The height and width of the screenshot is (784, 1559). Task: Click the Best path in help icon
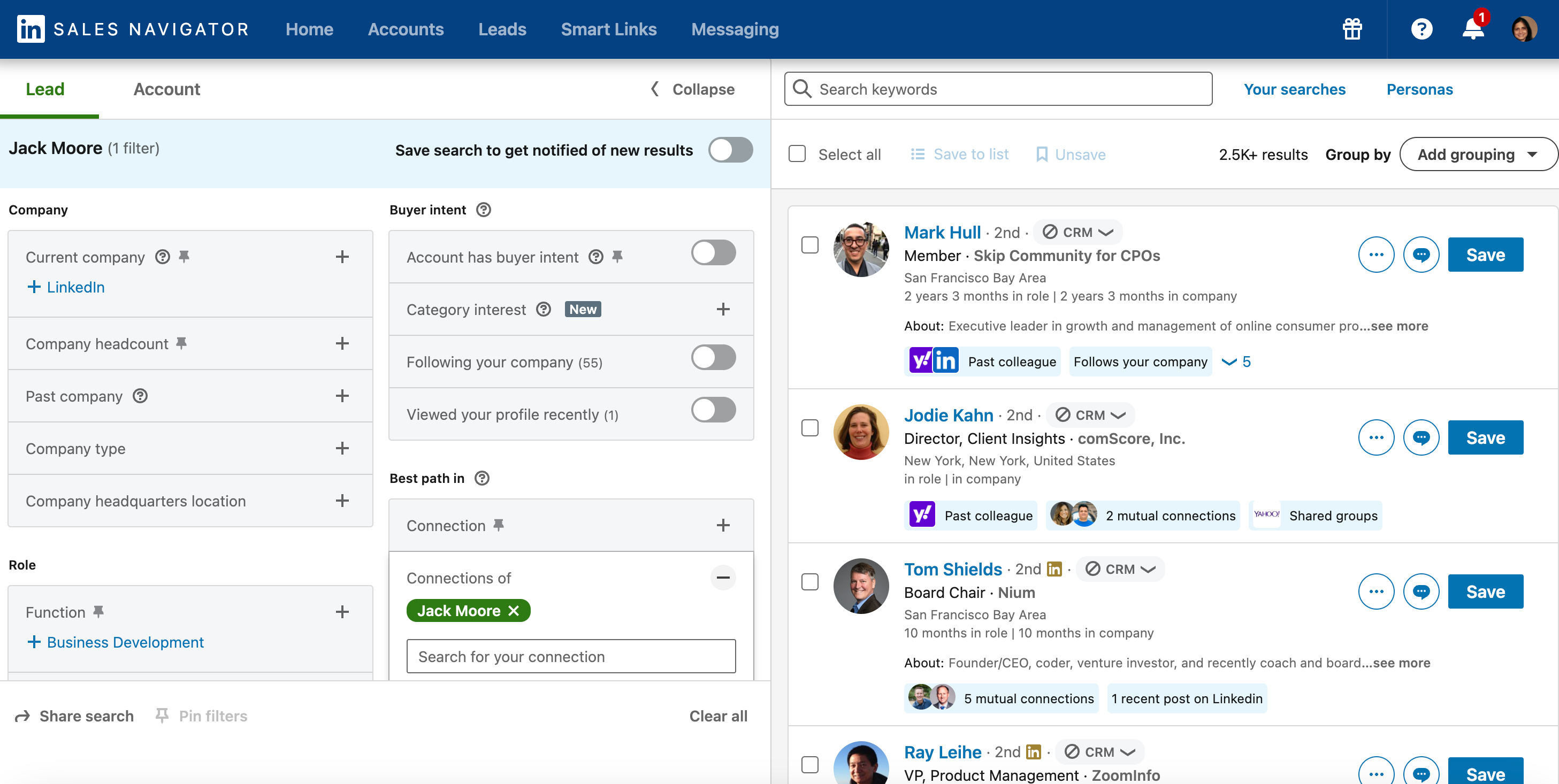pyautogui.click(x=483, y=479)
